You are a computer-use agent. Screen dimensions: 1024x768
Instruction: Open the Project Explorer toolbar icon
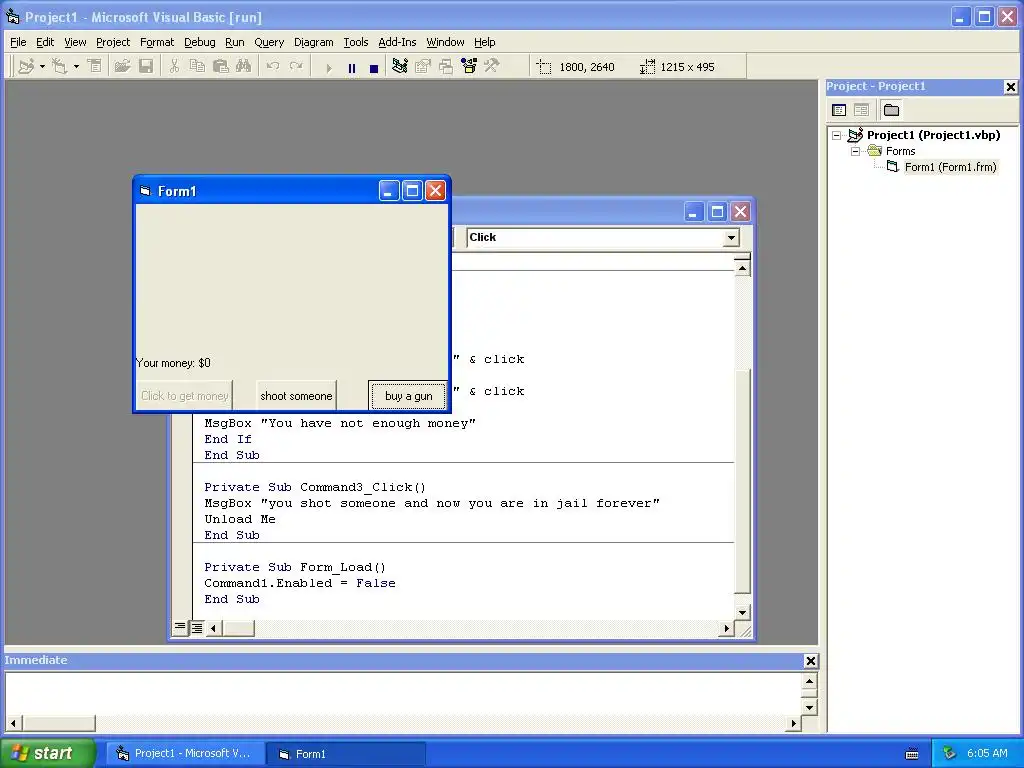tap(400, 66)
